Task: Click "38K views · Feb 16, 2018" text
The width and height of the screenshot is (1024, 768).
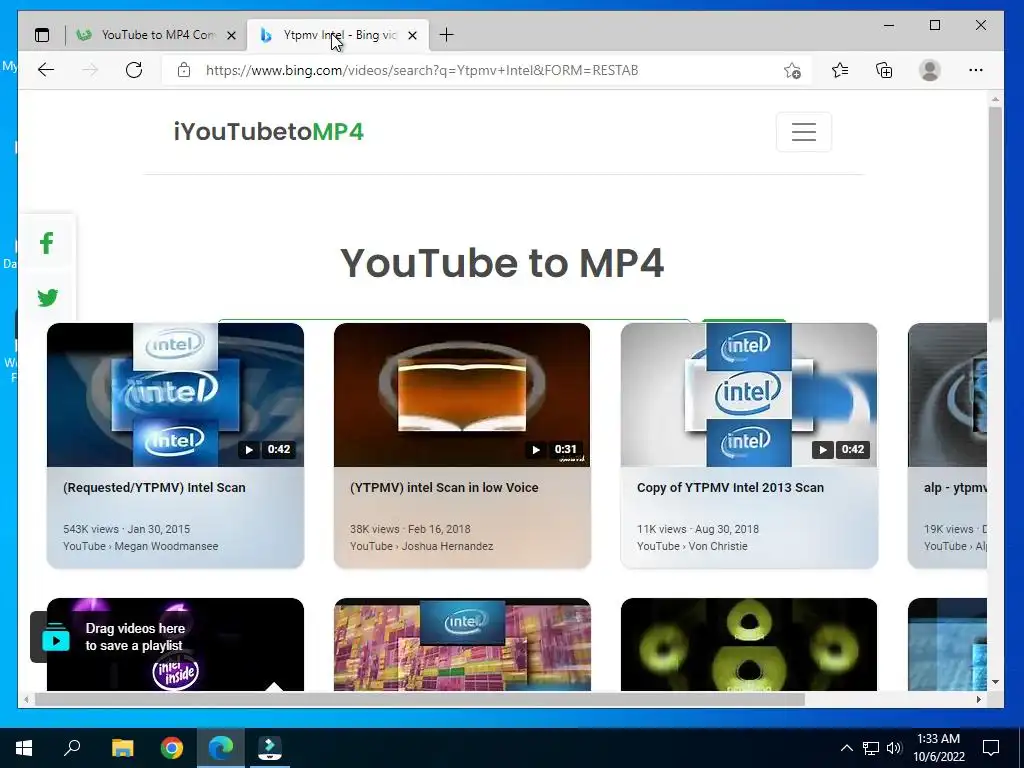Action: (410, 529)
